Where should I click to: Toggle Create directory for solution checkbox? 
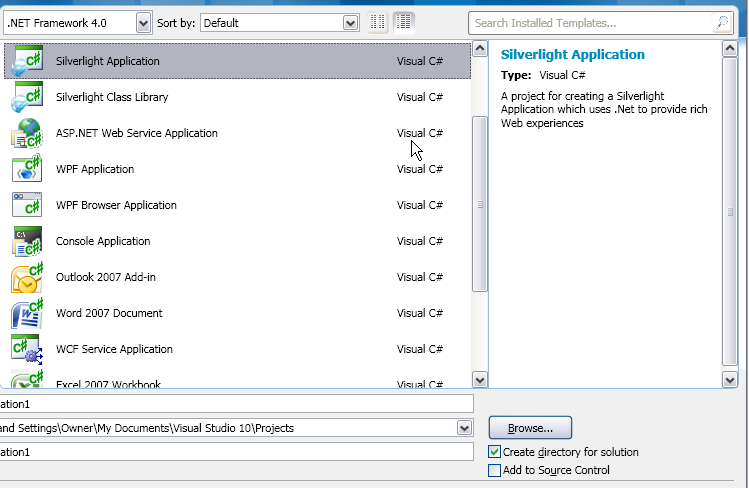tap(494, 452)
